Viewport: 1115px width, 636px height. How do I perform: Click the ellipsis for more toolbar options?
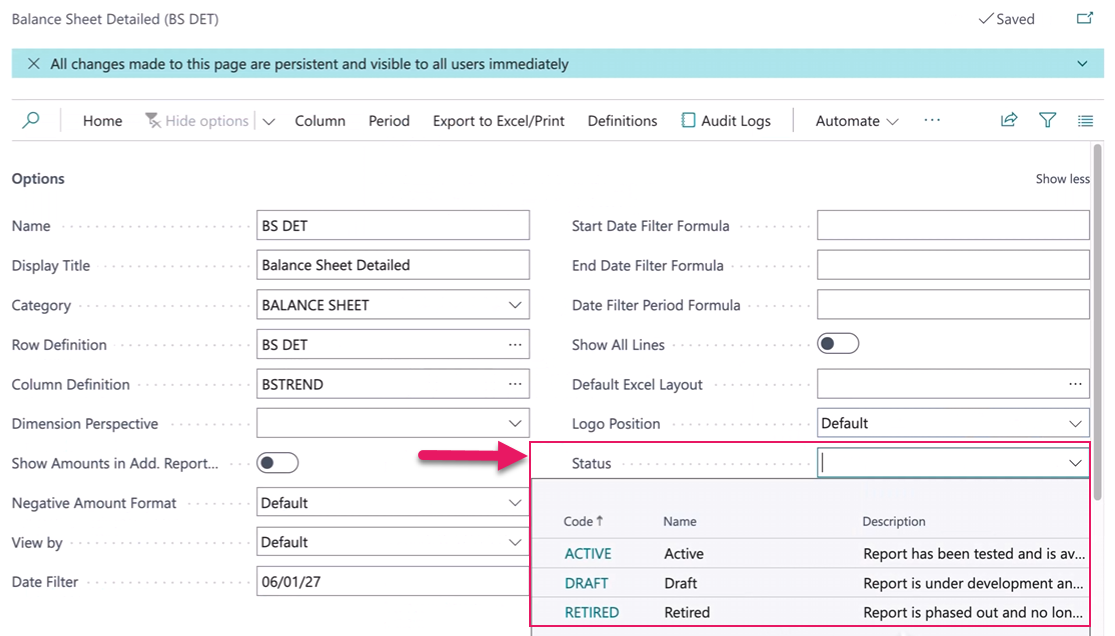pos(932,119)
